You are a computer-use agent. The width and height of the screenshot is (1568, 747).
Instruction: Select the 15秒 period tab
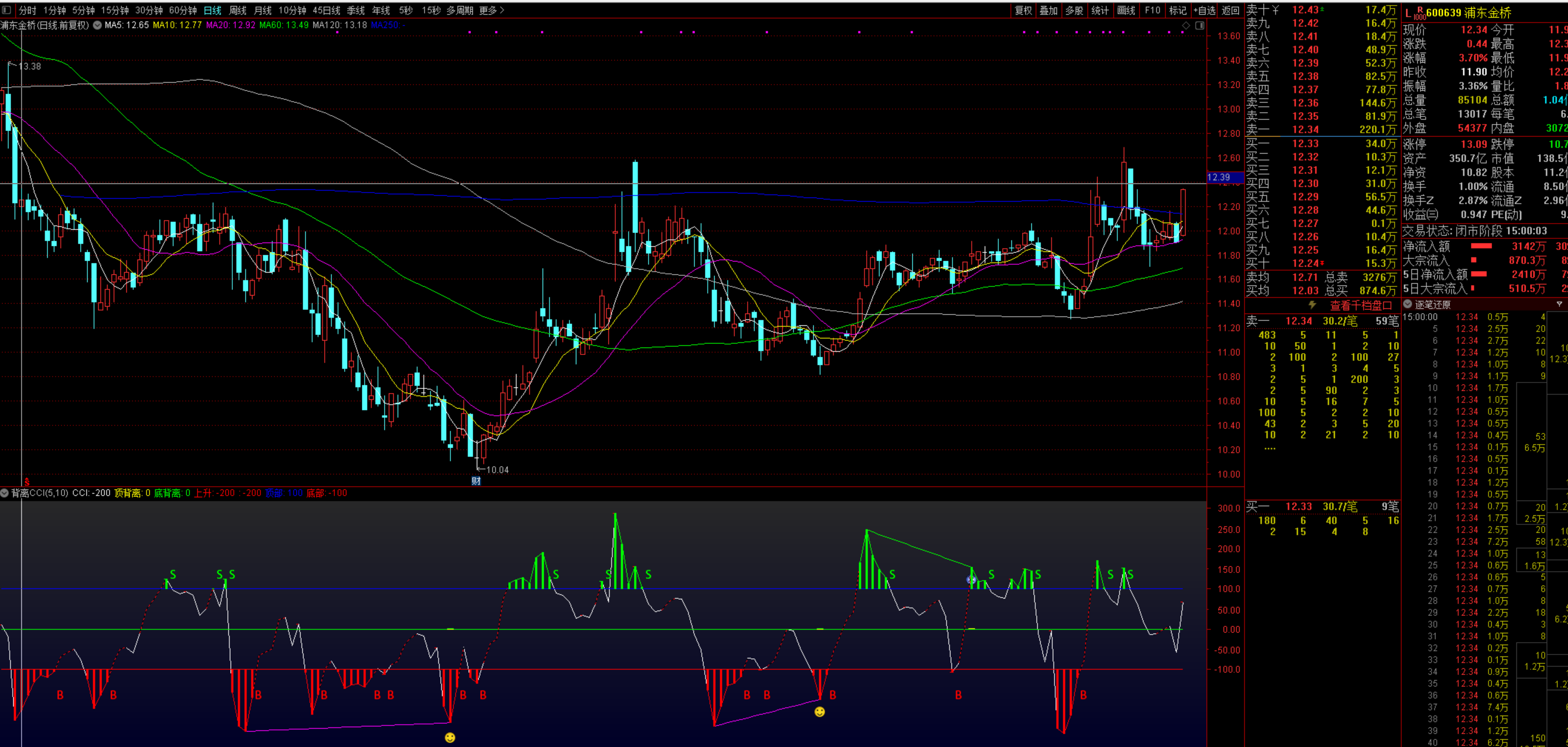click(x=431, y=10)
